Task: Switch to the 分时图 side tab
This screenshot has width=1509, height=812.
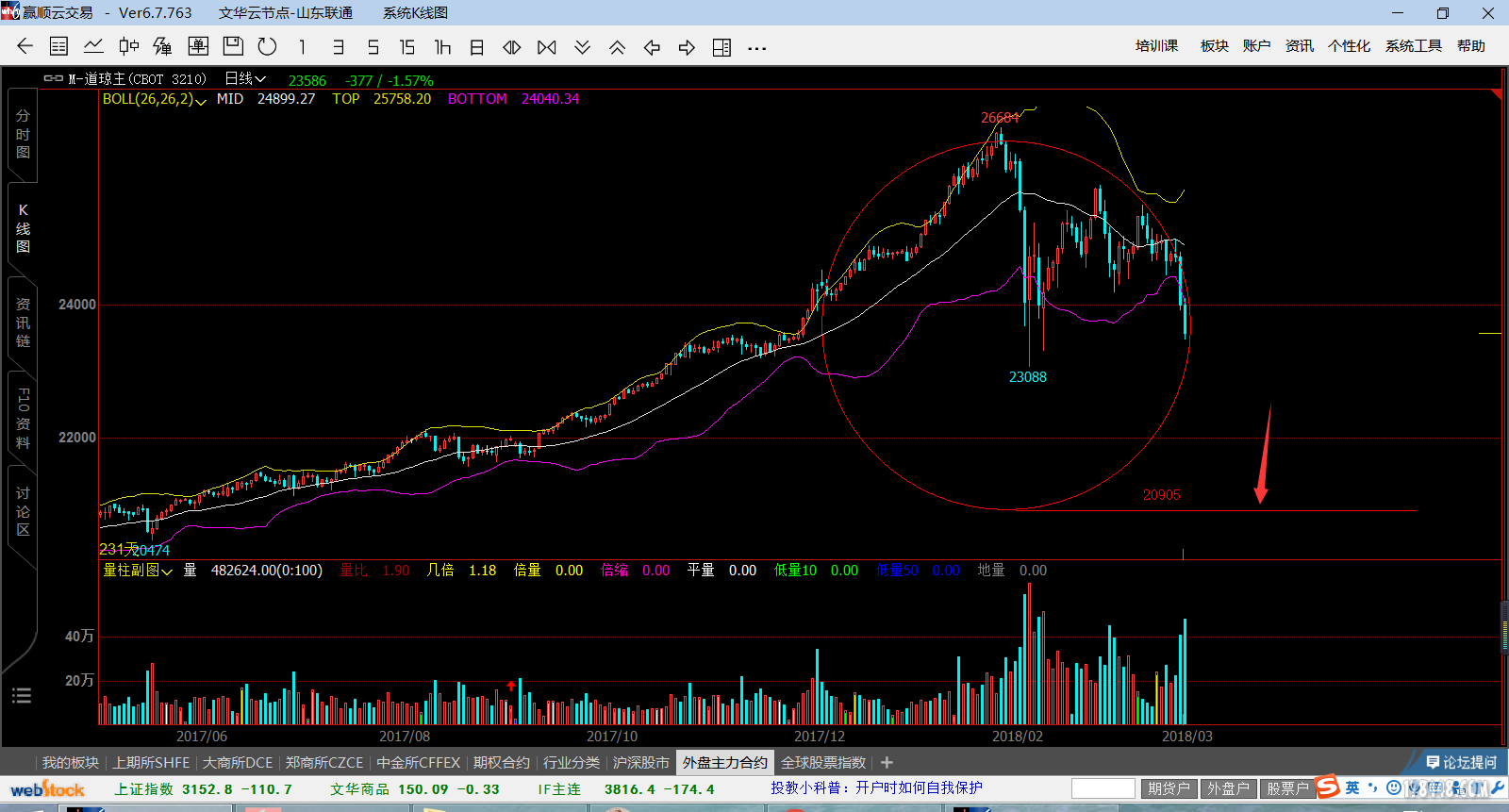Action: tap(23, 134)
